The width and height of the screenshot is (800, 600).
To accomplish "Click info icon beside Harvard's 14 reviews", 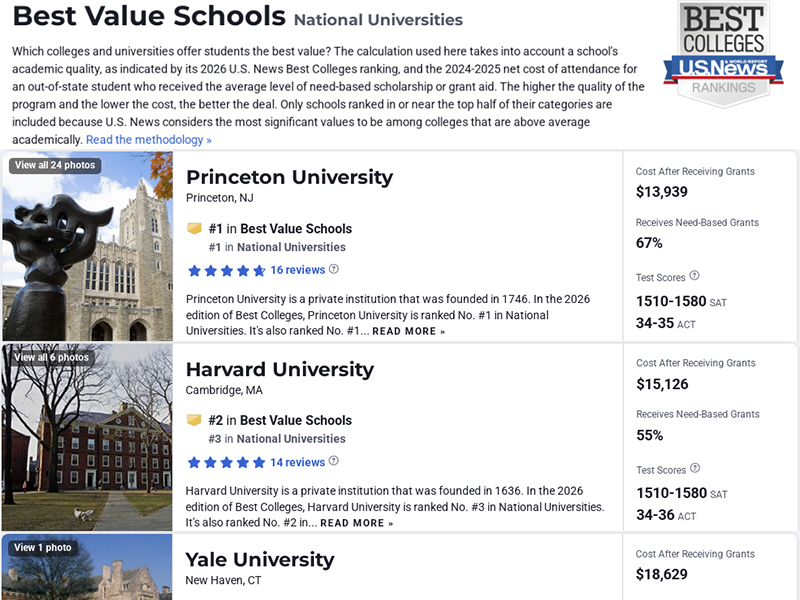I will [334, 461].
